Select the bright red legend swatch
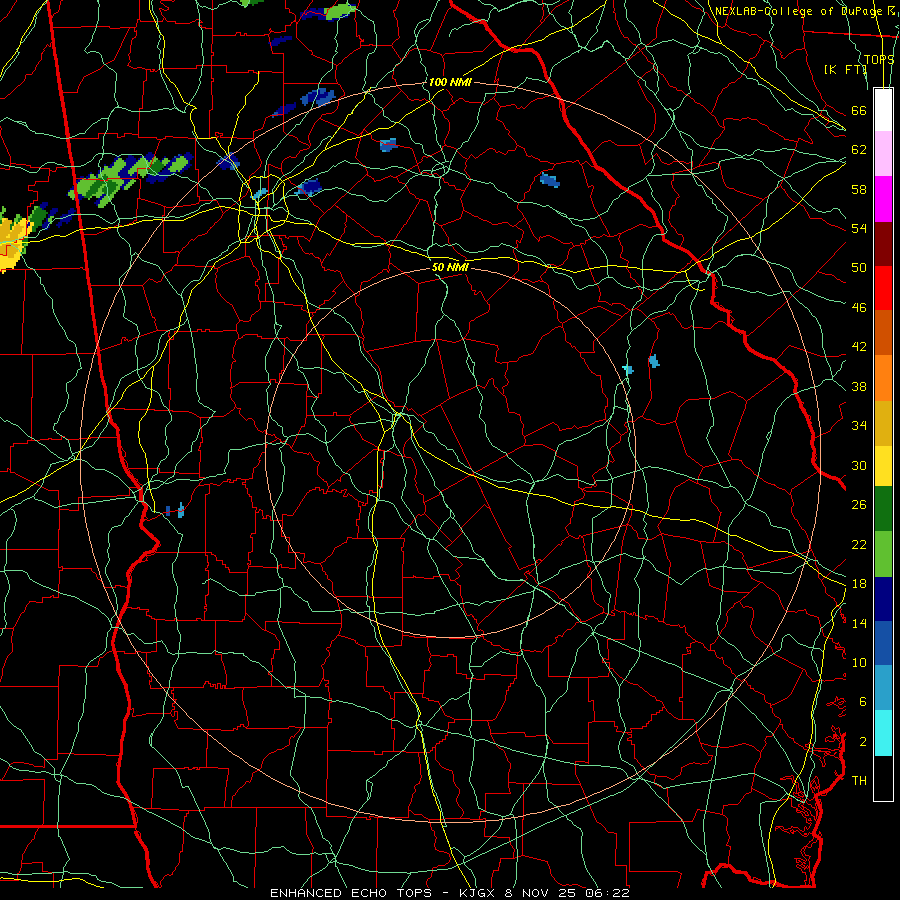 click(x=883, y=288)
